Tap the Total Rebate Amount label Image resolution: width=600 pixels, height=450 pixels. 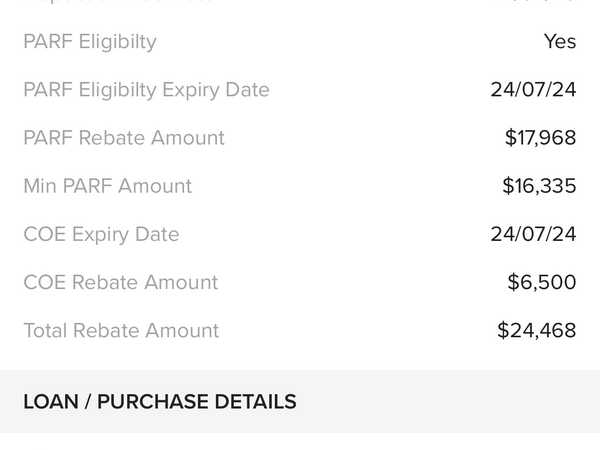121,330
